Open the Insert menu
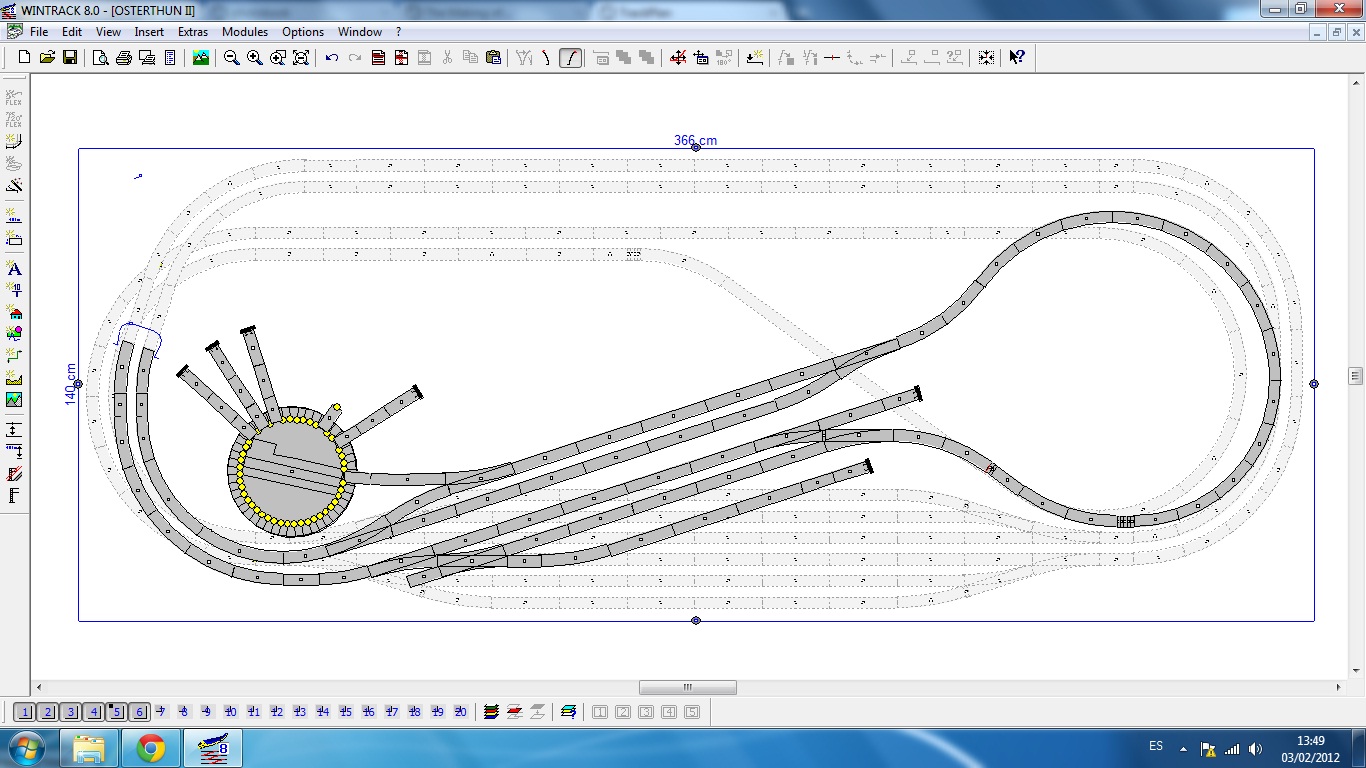This screenshot has width=1366, height=768. pos(149,32)
